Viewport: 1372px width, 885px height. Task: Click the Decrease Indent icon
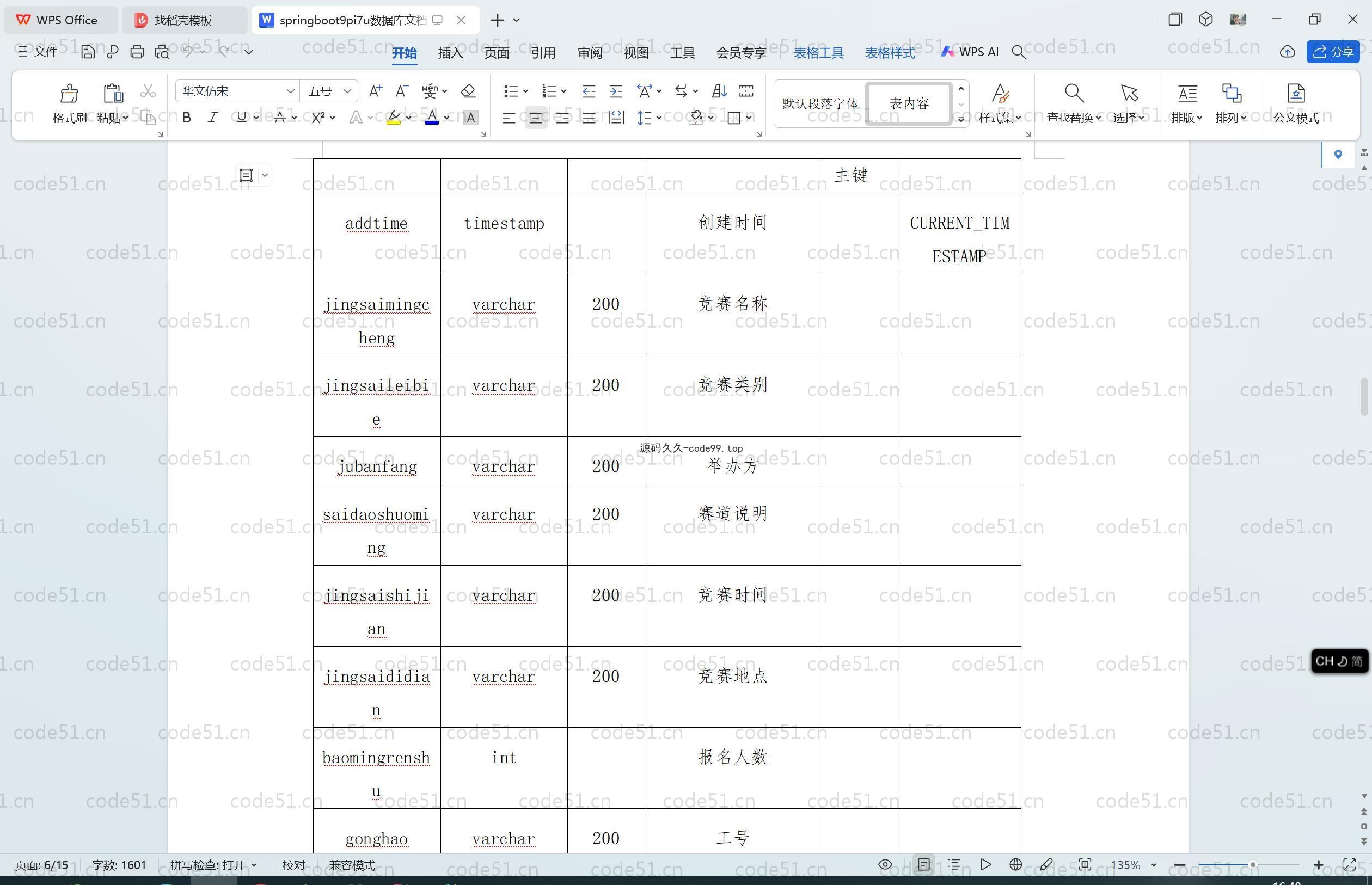click(x=589, y=91)
